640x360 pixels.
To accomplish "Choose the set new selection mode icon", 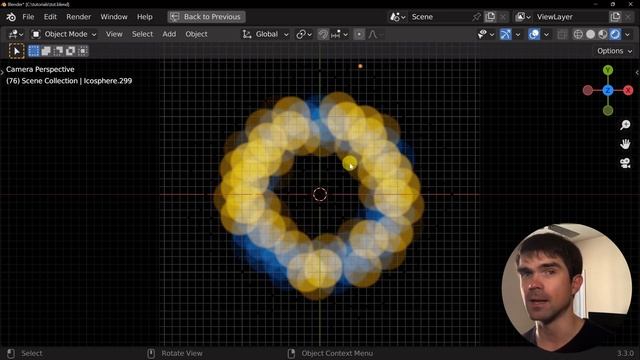I will pos(34,51).
